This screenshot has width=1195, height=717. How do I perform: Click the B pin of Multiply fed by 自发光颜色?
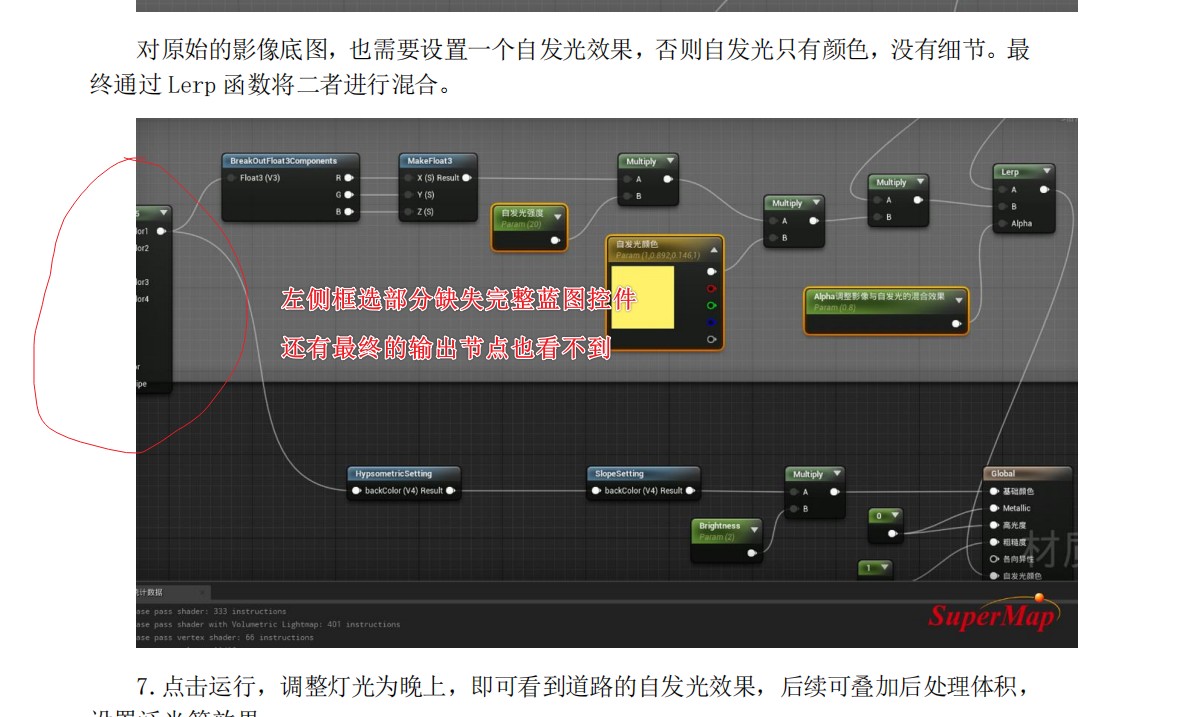(x=774, y=238)
